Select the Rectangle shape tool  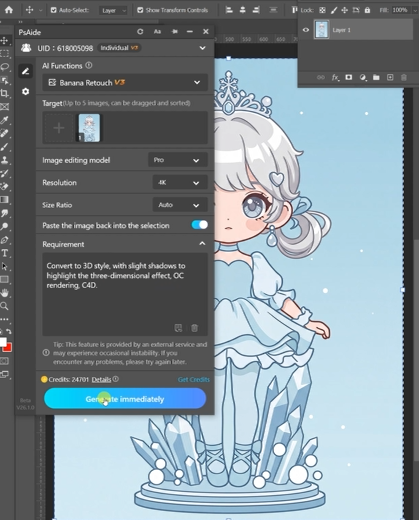click(4, 279)
